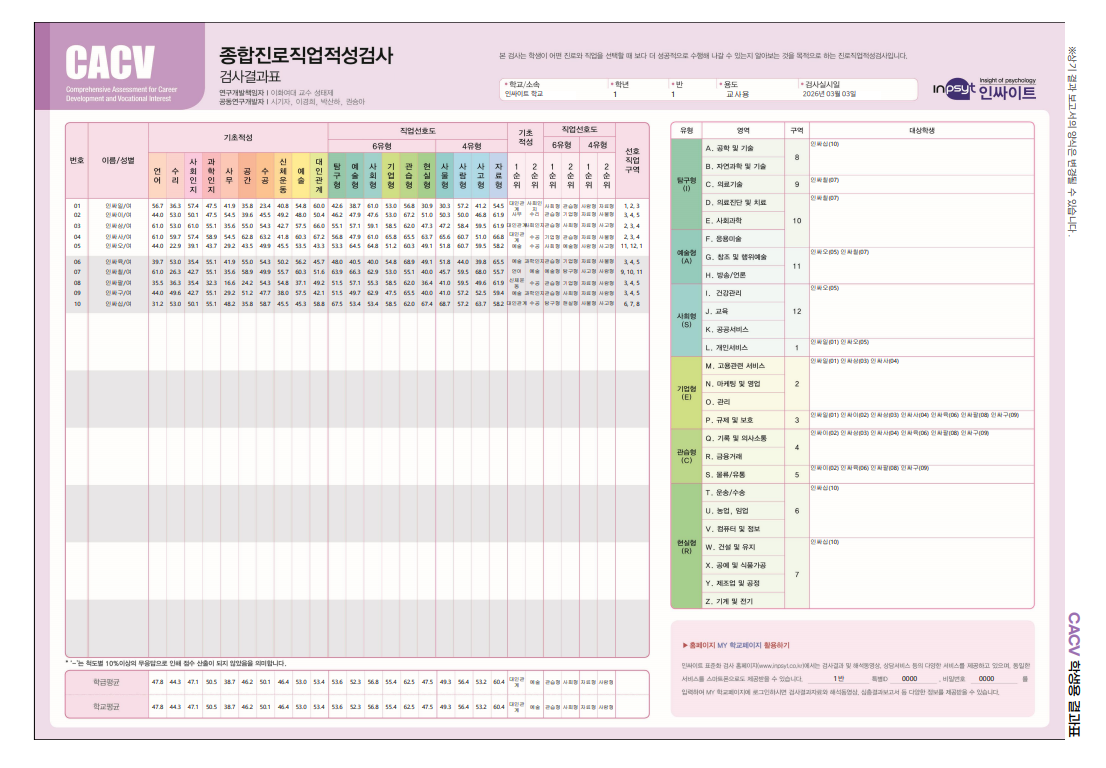Click the vertical CACV 학생용 결과표 label
This screenshot has height=768, width=1106.
coord(1074,674)
